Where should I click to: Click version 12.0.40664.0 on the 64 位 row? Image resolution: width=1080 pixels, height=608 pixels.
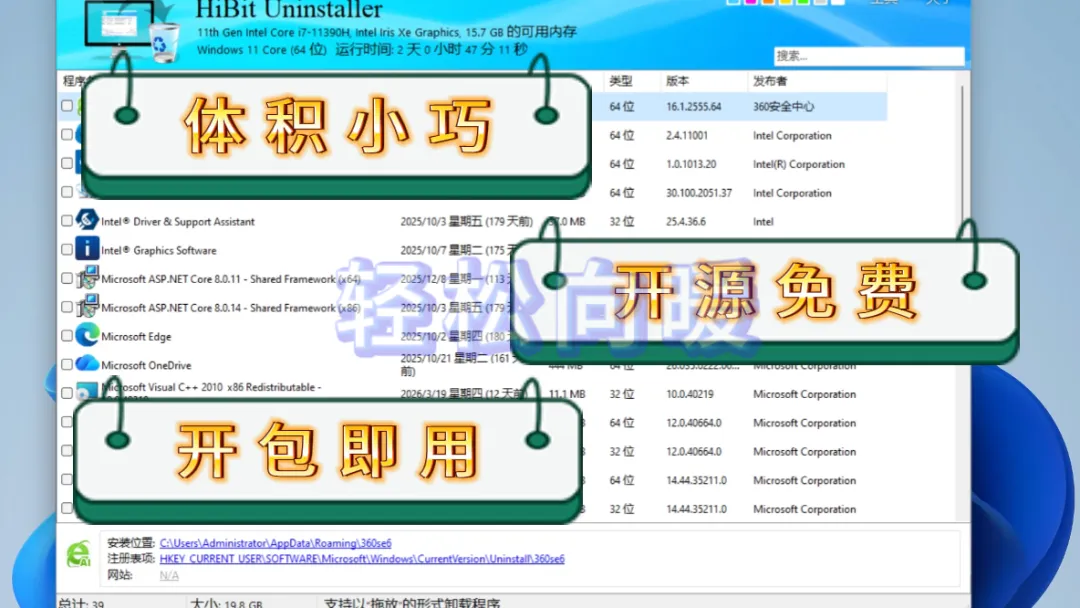[694, 423]
